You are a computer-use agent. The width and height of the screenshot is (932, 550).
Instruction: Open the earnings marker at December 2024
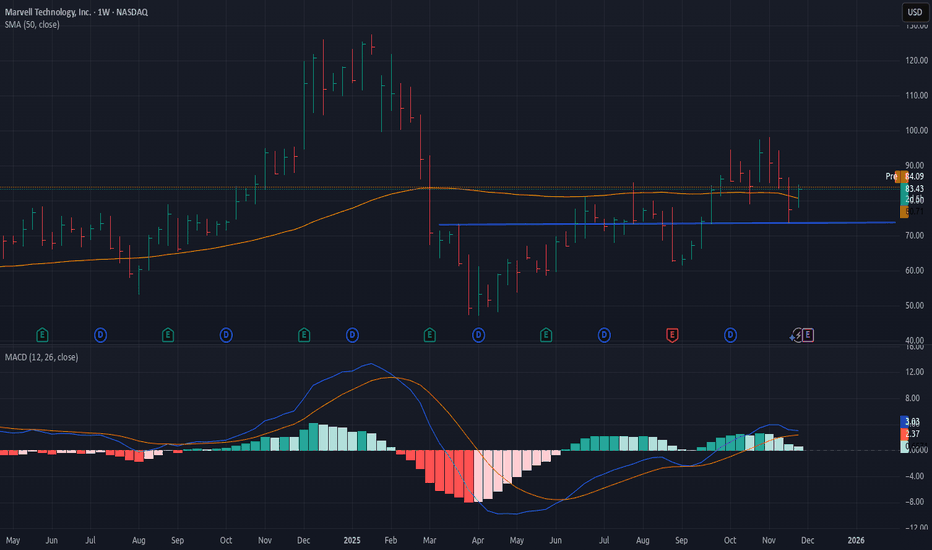(304, 333)
